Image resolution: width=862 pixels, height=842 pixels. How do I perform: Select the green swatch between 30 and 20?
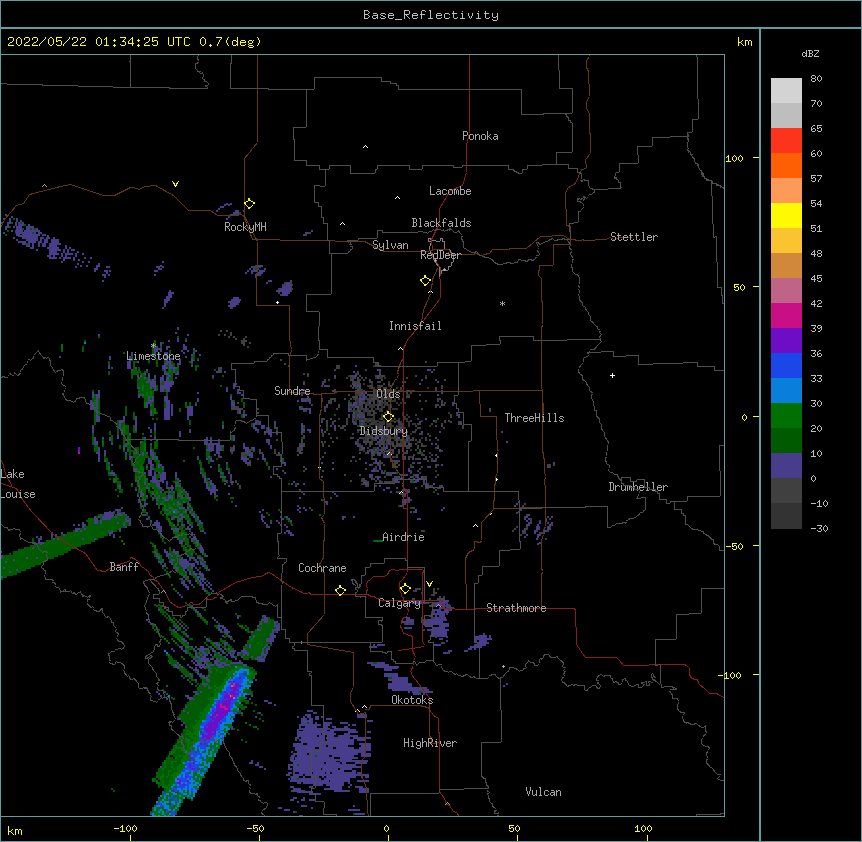pyautogui.click(x=786, y=416)
